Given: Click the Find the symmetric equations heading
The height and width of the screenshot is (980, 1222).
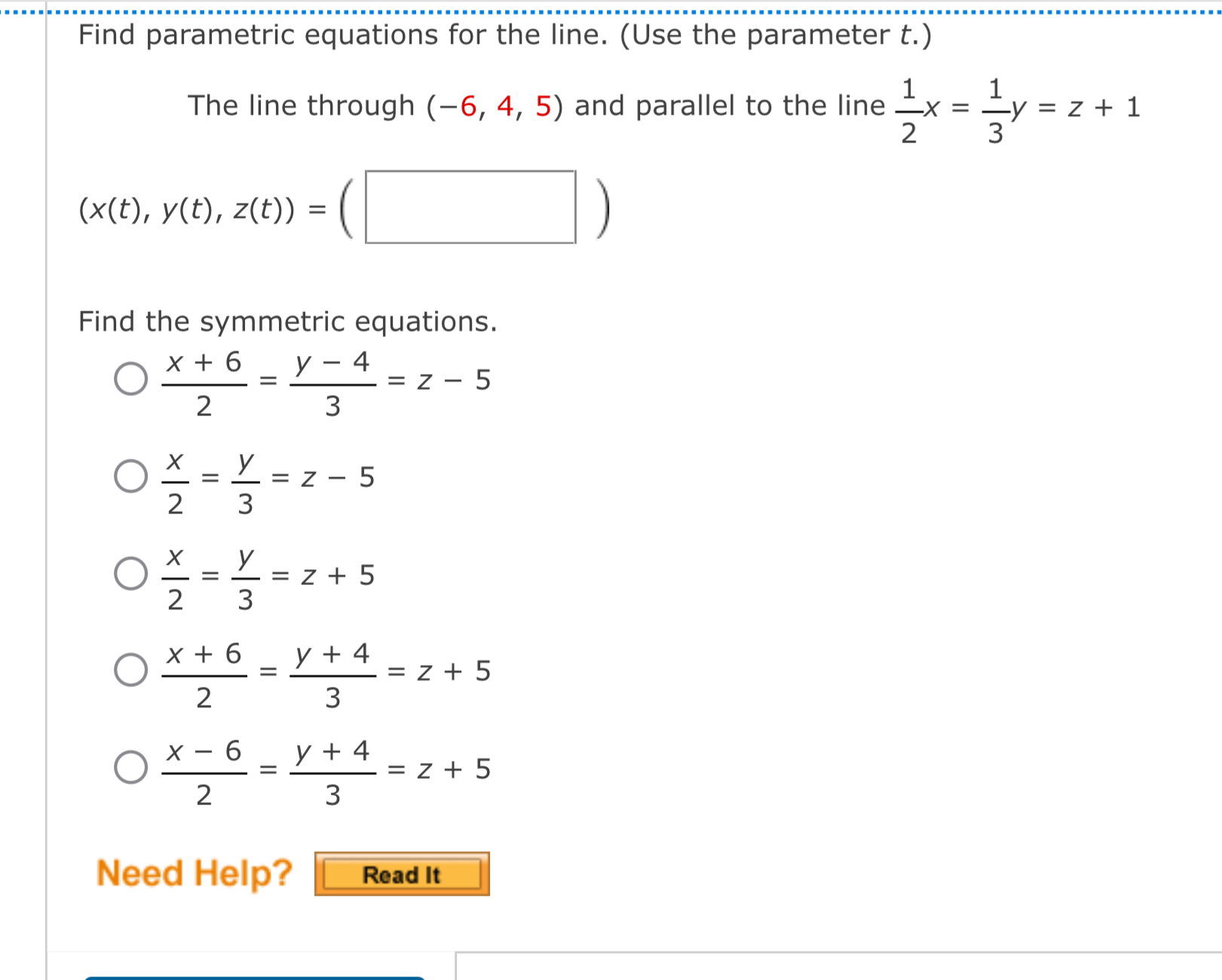Looking at the screenshot, I should tap(286, 321).
